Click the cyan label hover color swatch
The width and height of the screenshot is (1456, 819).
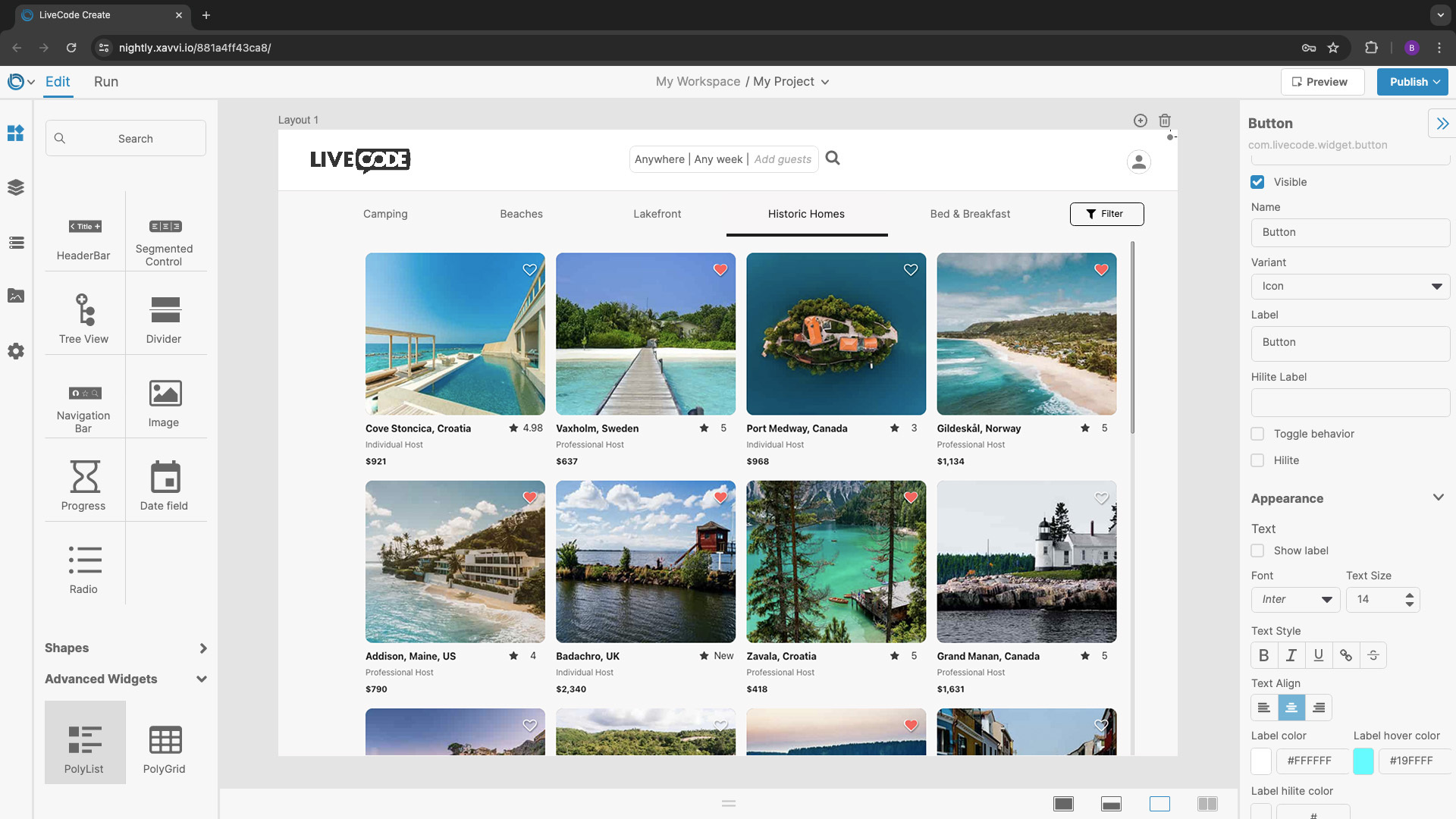point(1363,761)
